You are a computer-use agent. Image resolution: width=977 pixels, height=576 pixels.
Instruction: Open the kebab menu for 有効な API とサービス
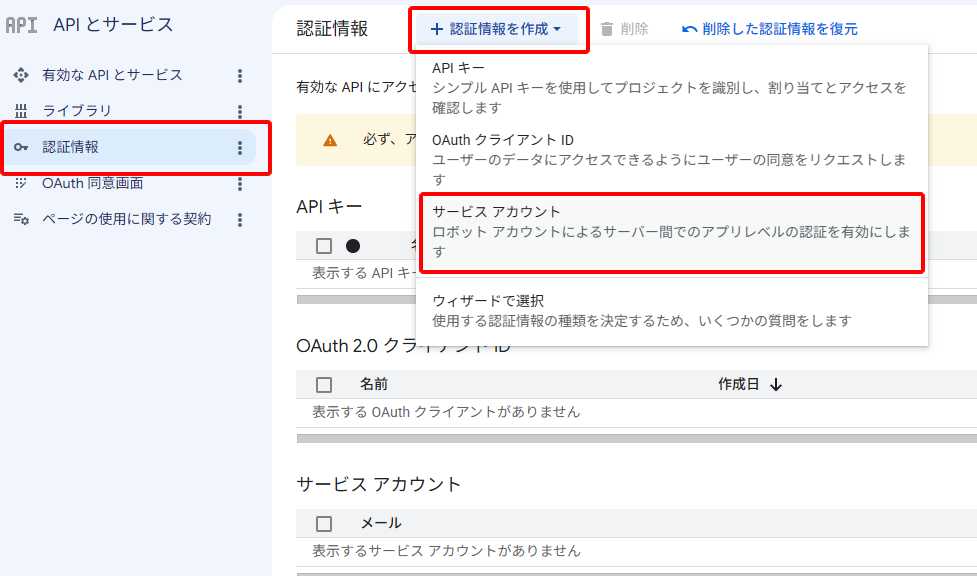click(240, 76)
